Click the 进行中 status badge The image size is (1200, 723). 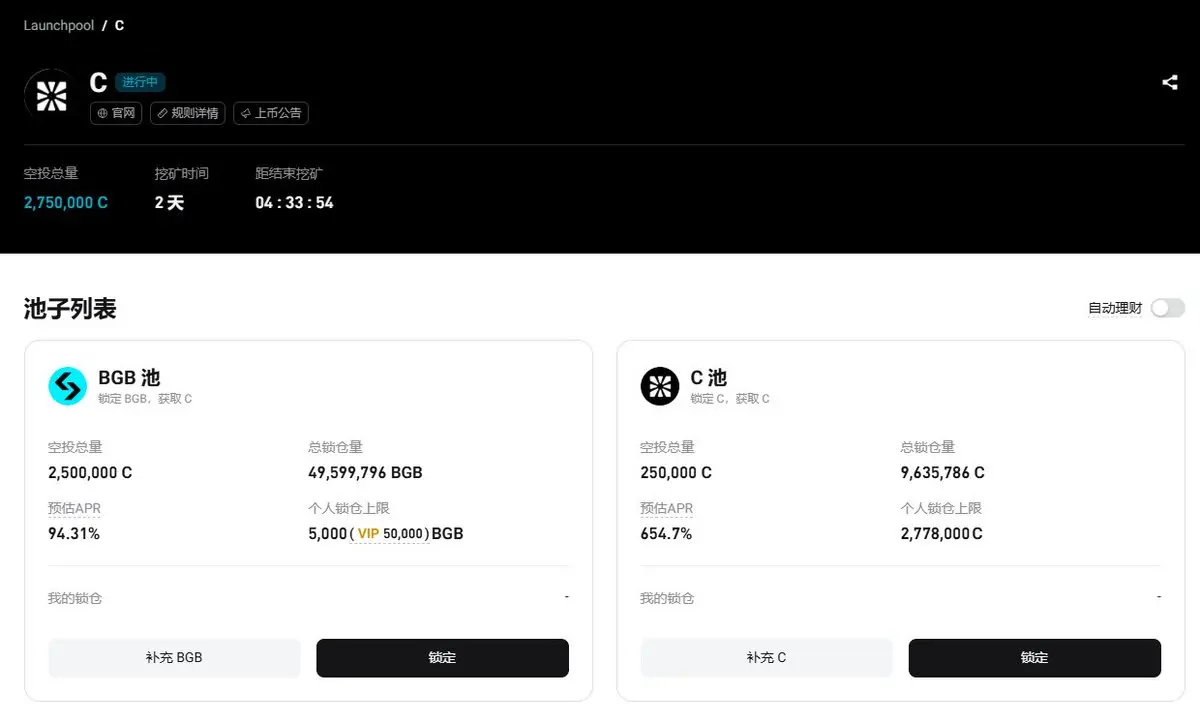point(140,82)
